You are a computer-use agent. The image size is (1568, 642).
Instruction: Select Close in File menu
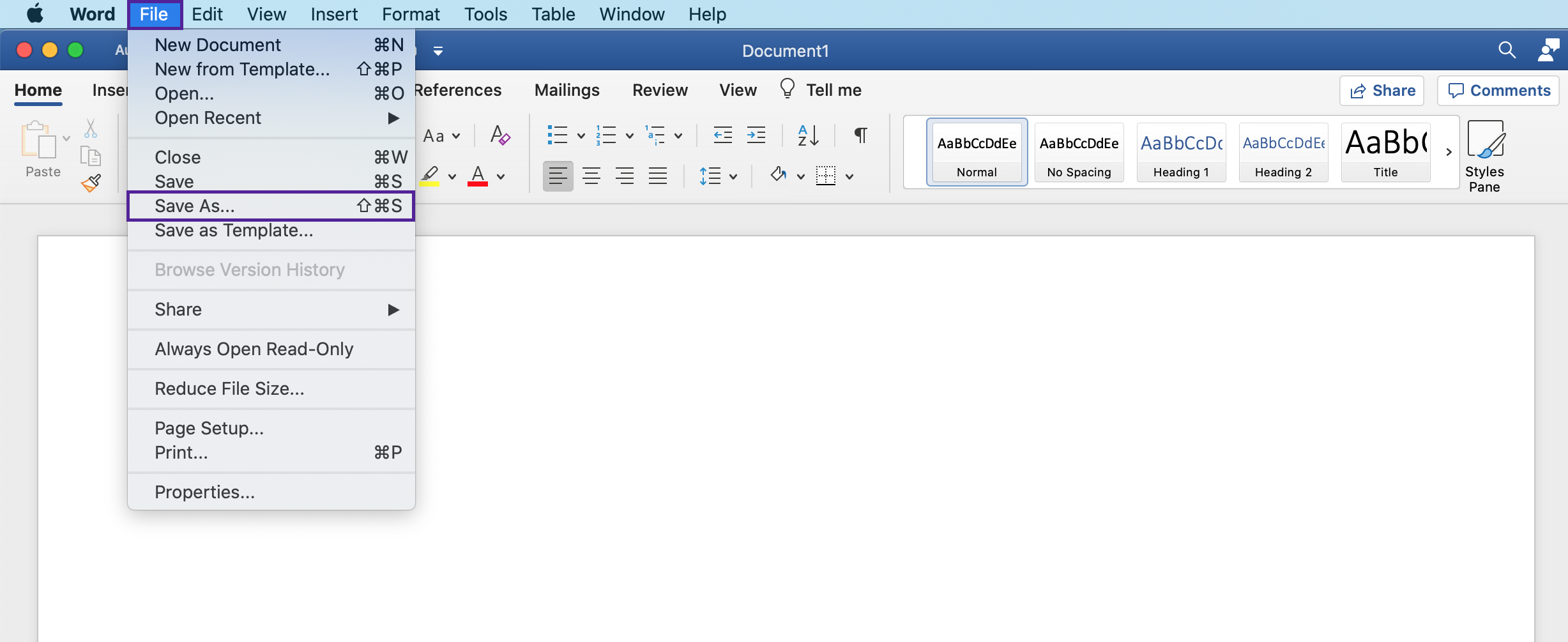(271, 157)
